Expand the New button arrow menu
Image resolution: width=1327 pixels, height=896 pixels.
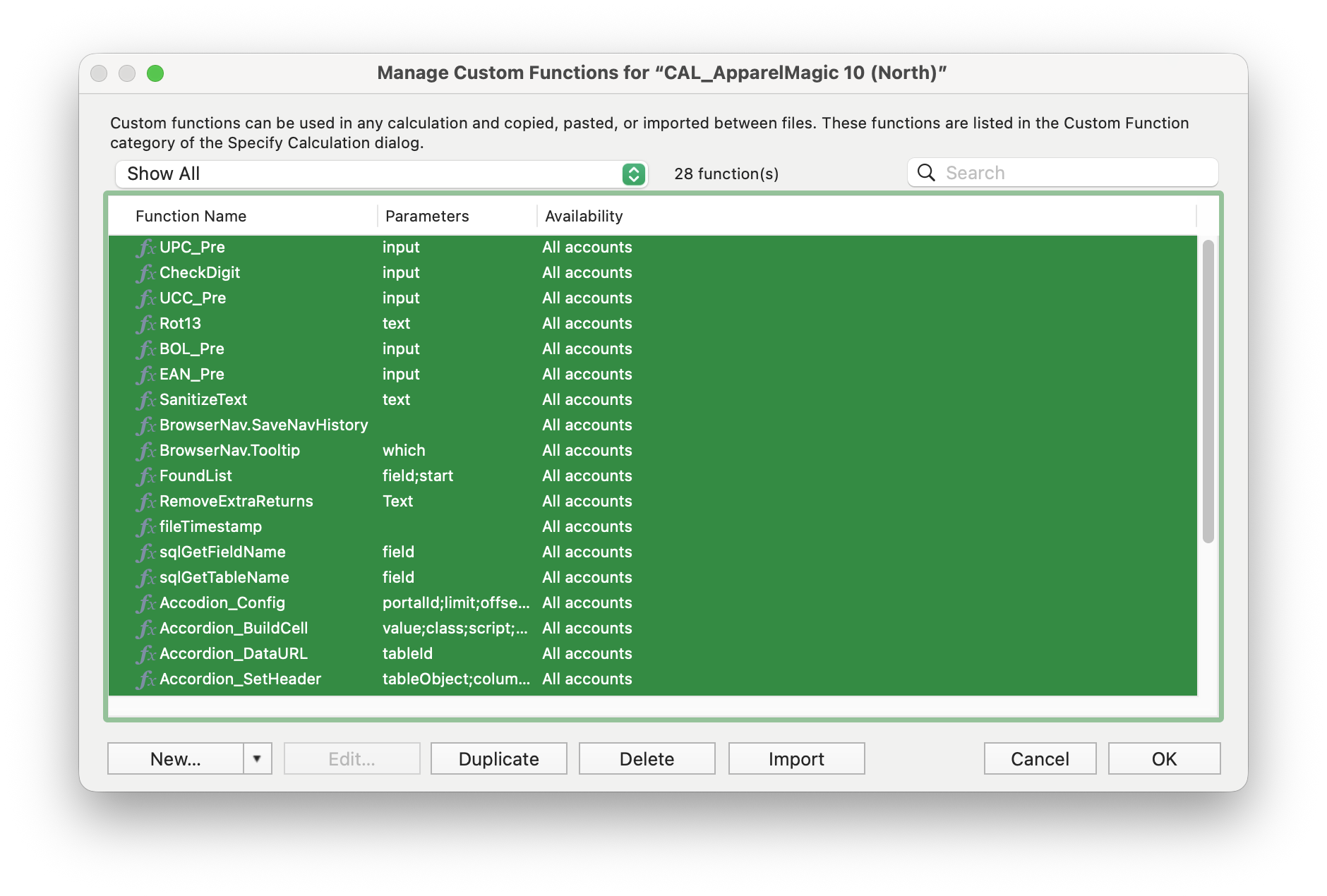point(258,758)
